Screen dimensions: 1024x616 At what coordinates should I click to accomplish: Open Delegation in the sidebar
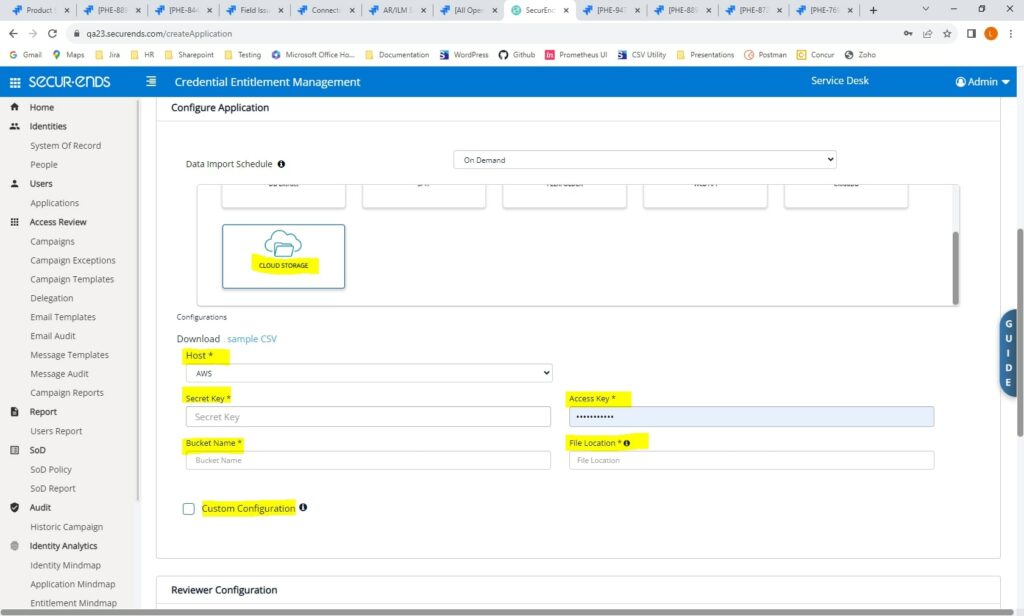[52, 298]
